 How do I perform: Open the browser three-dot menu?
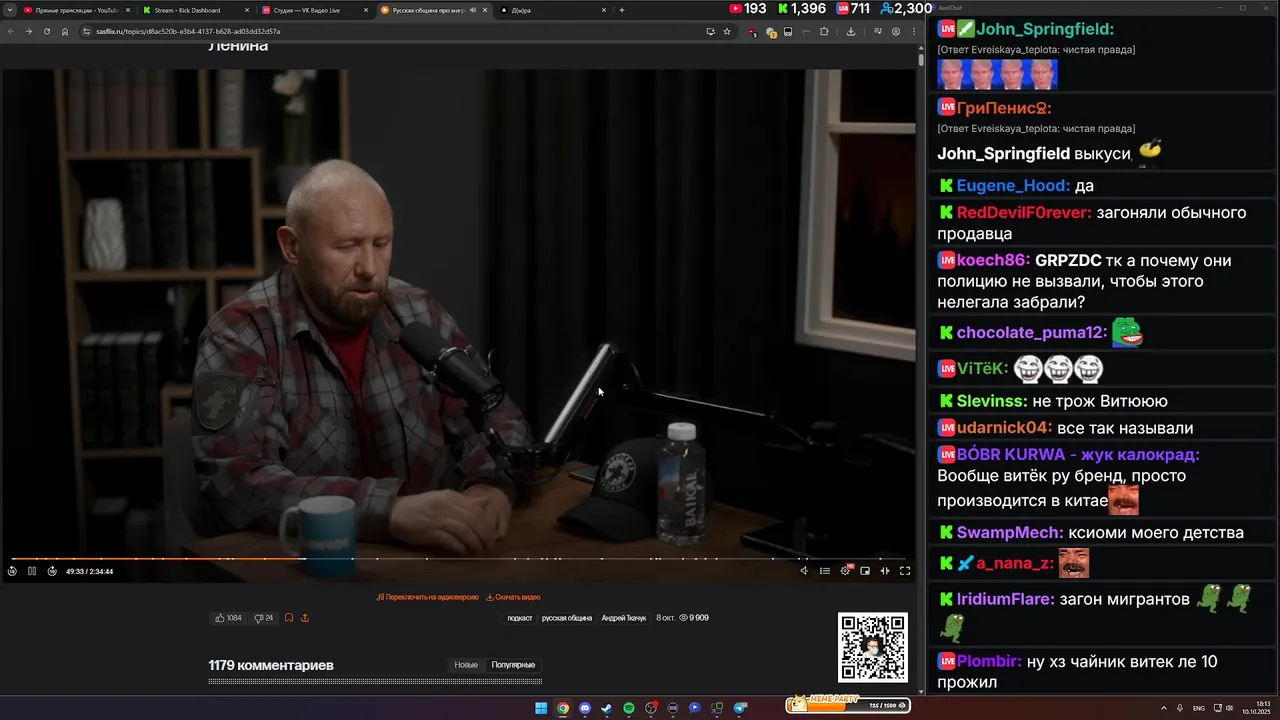coord(914,31)
